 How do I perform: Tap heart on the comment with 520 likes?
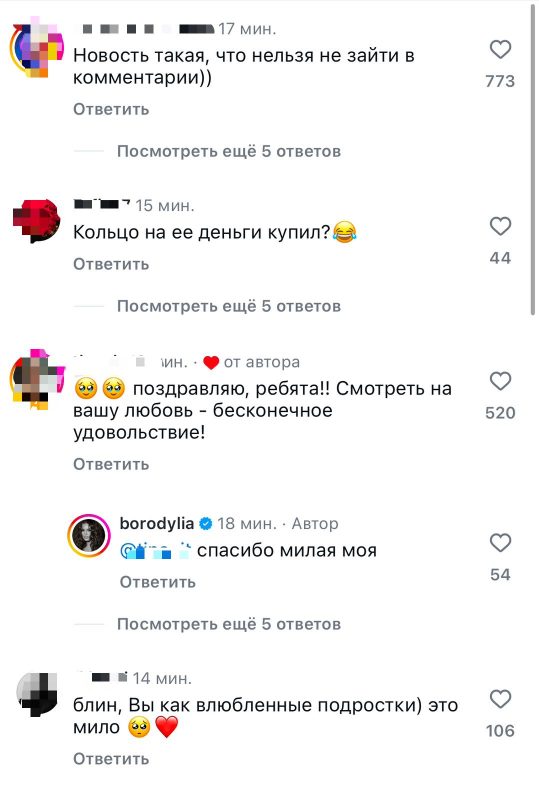coord(500,381)
